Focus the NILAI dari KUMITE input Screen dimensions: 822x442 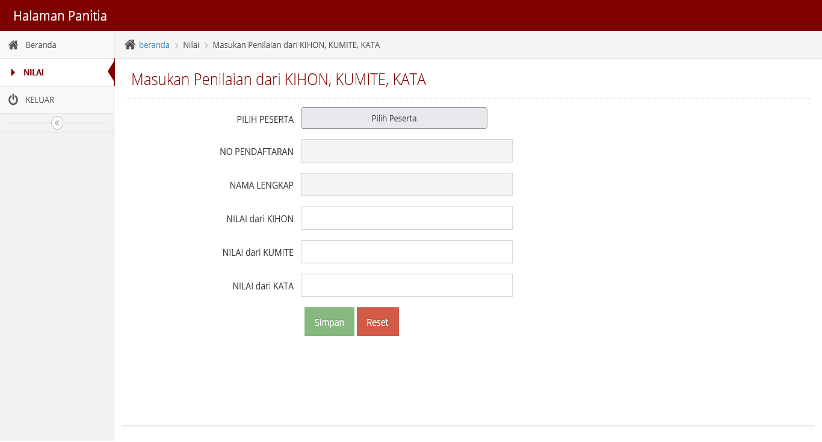[407, 252]
